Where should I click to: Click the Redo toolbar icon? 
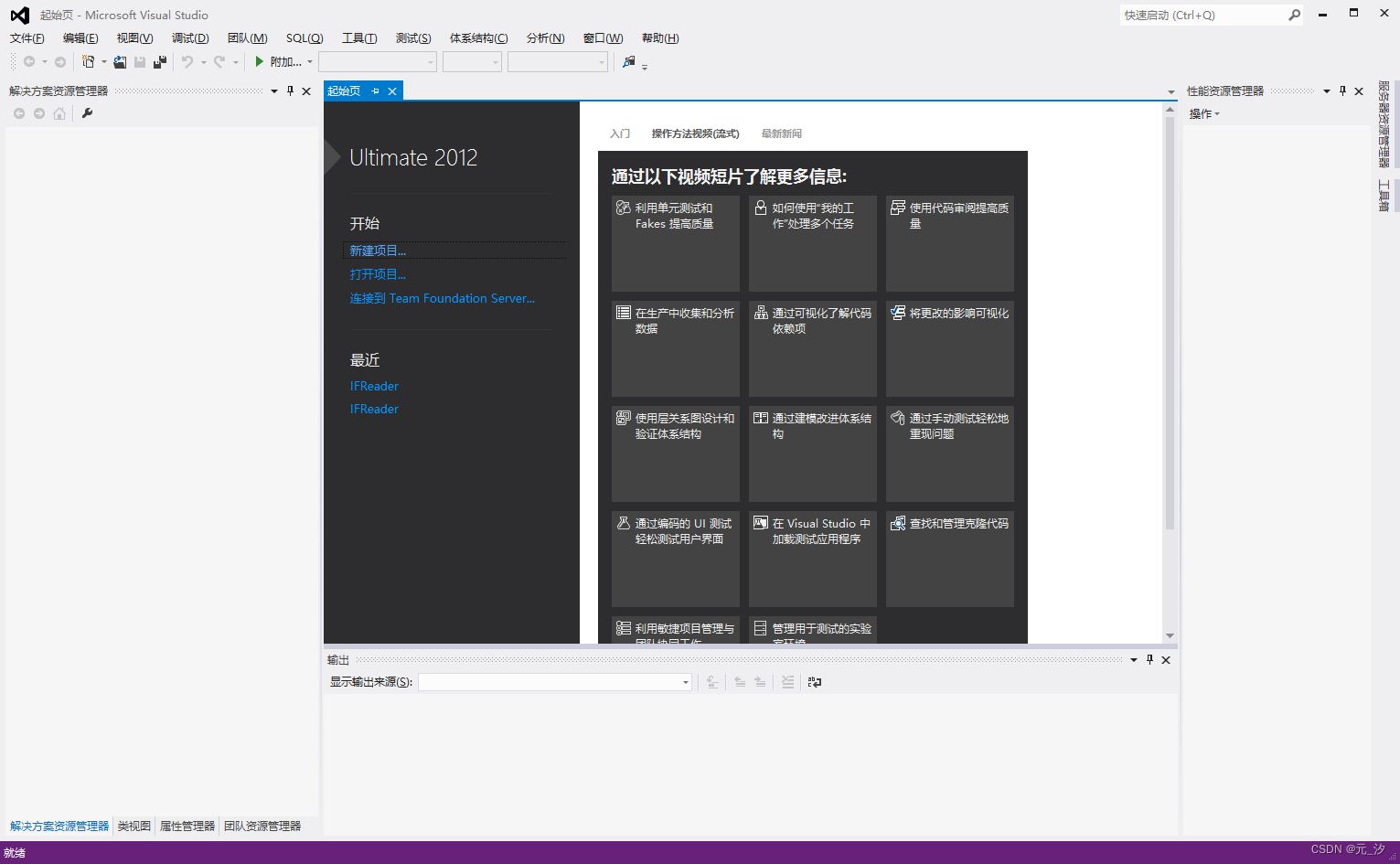pyautogui.click(x=219, y=61)
